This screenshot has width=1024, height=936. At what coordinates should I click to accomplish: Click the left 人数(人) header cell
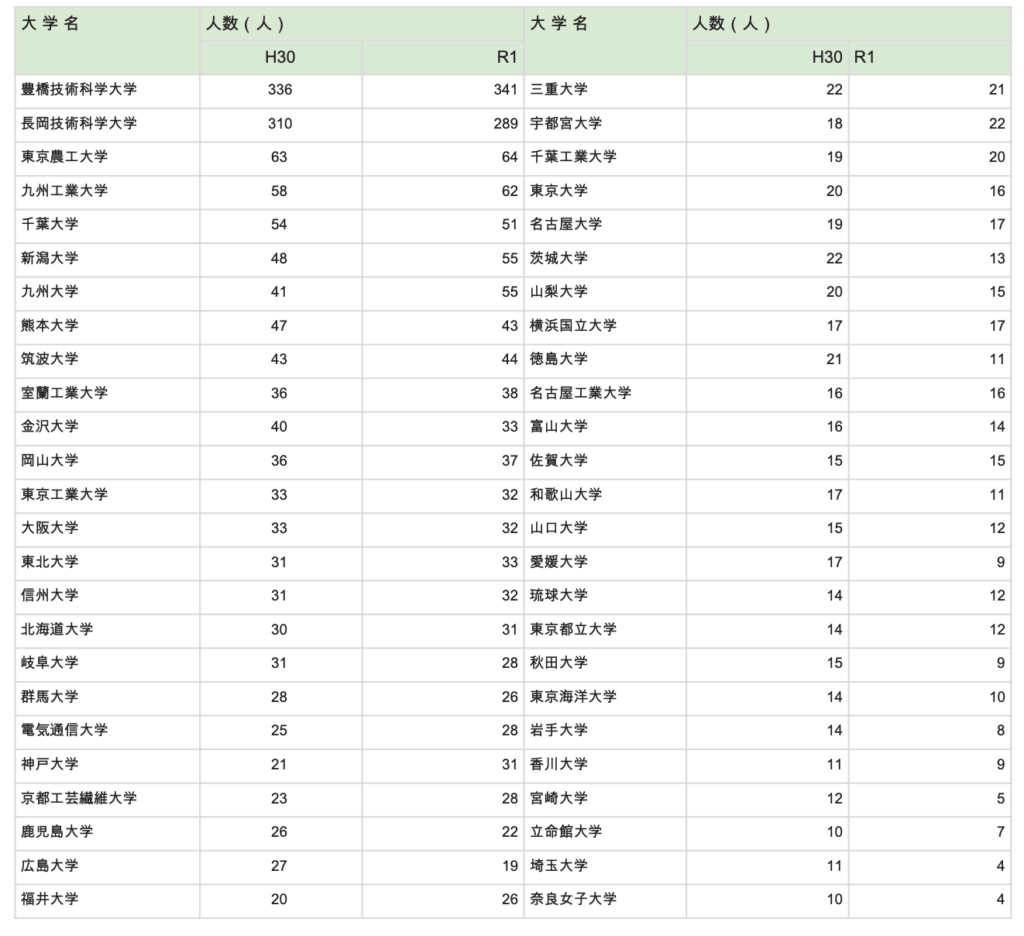point(240,24)
